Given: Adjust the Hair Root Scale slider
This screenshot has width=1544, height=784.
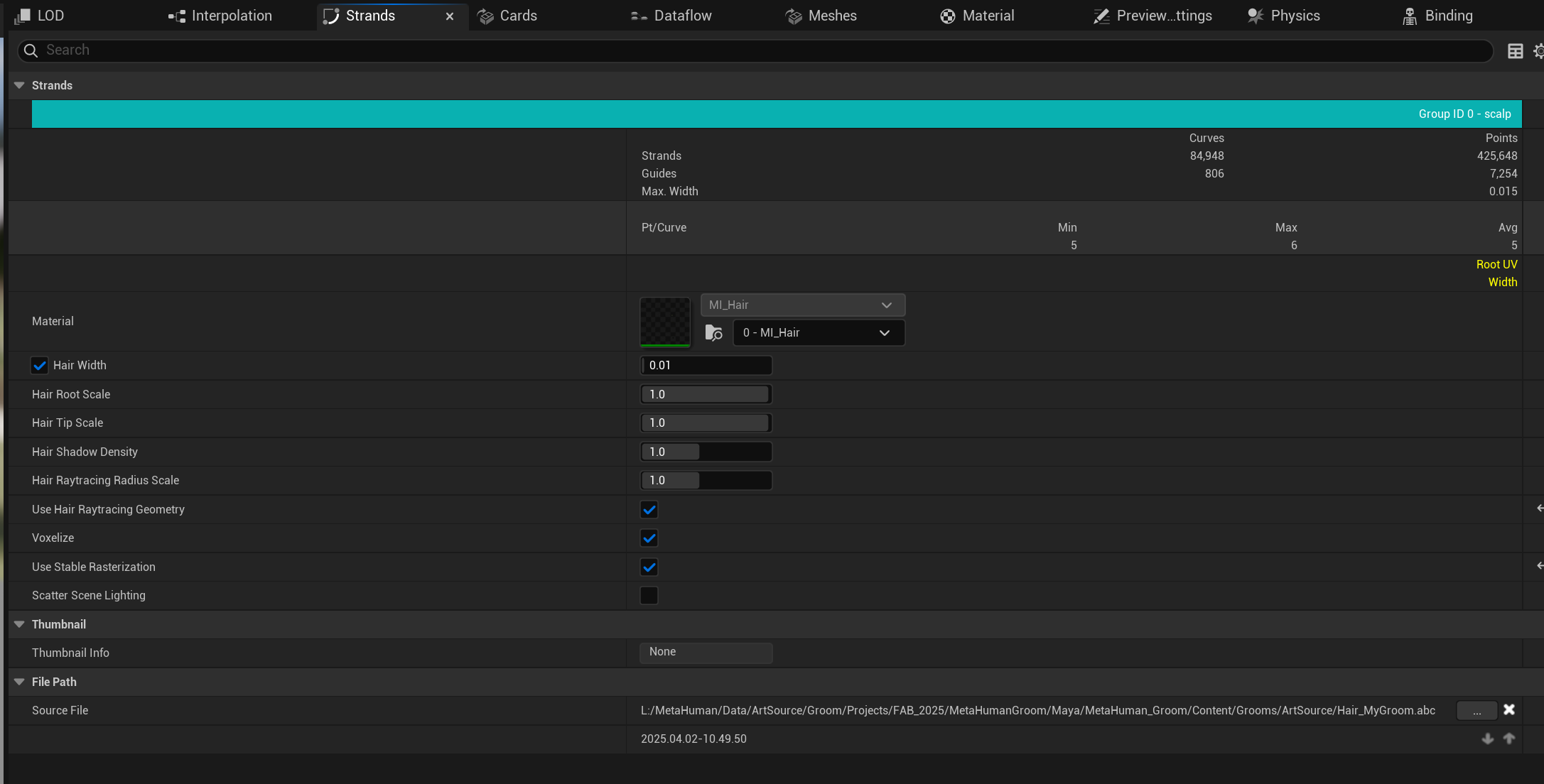Looking at the screenshot, I should tap(706, 395).
